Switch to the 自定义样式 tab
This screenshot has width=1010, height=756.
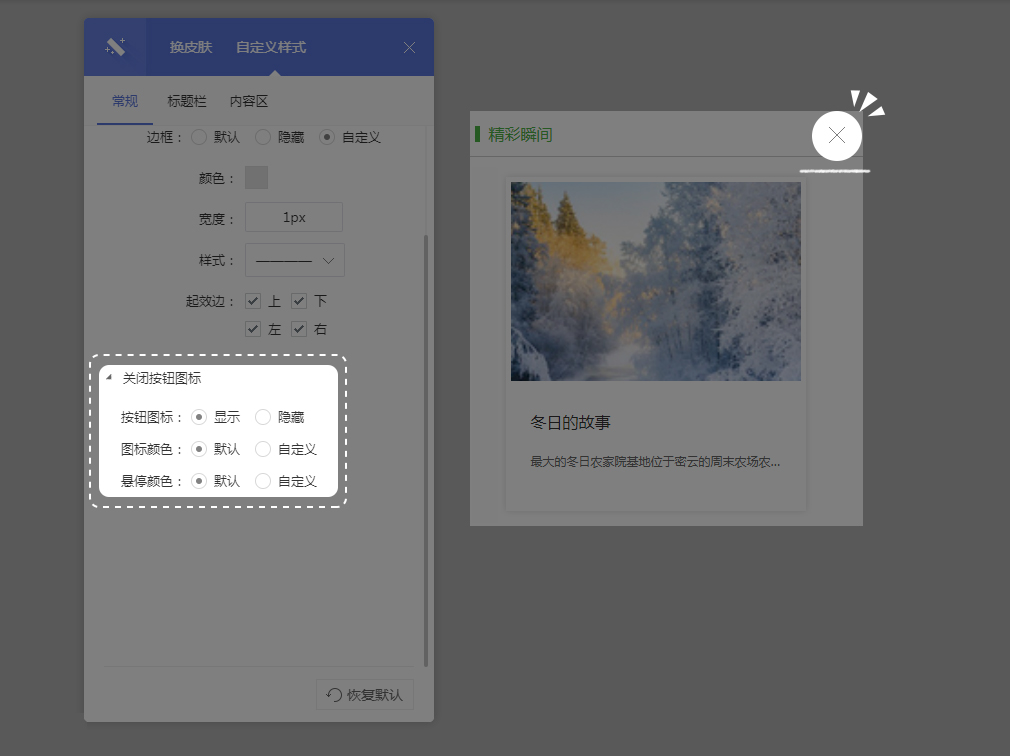[x=271, y=47]
